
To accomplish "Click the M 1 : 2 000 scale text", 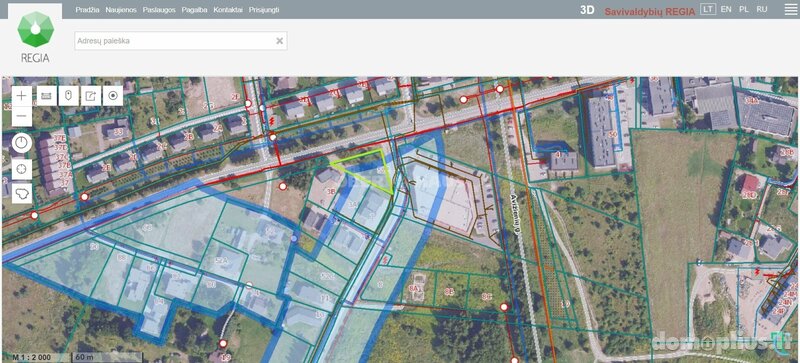I will click(x=32, y=357).
